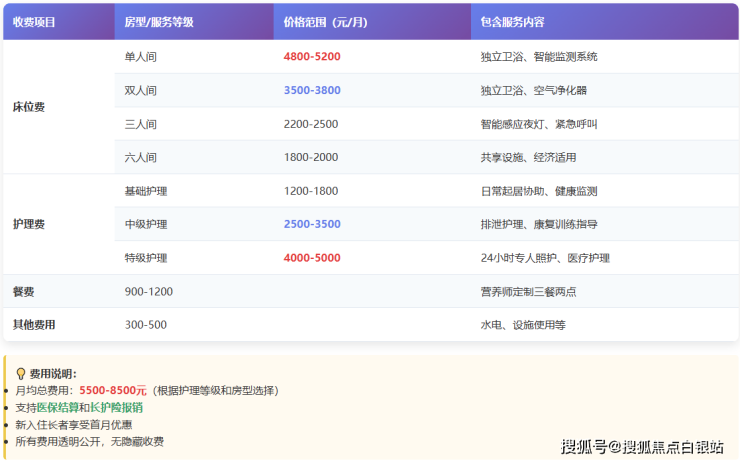Click the 搜狐号@搜狐焦点白银站 watermark
Screen dimensions: 740x463
pos(641,446)
